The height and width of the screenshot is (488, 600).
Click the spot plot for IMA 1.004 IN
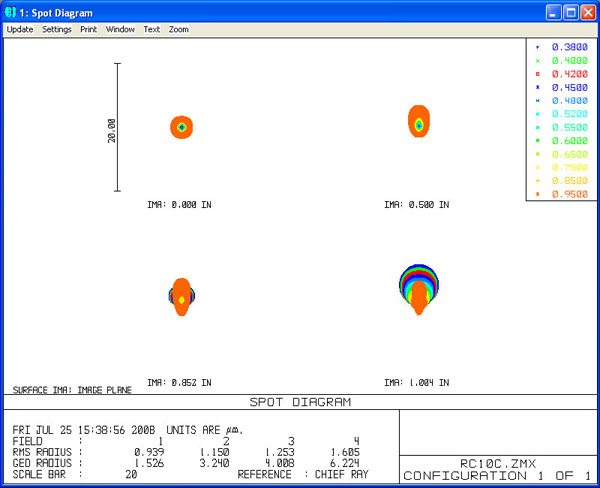pos(419,289)
